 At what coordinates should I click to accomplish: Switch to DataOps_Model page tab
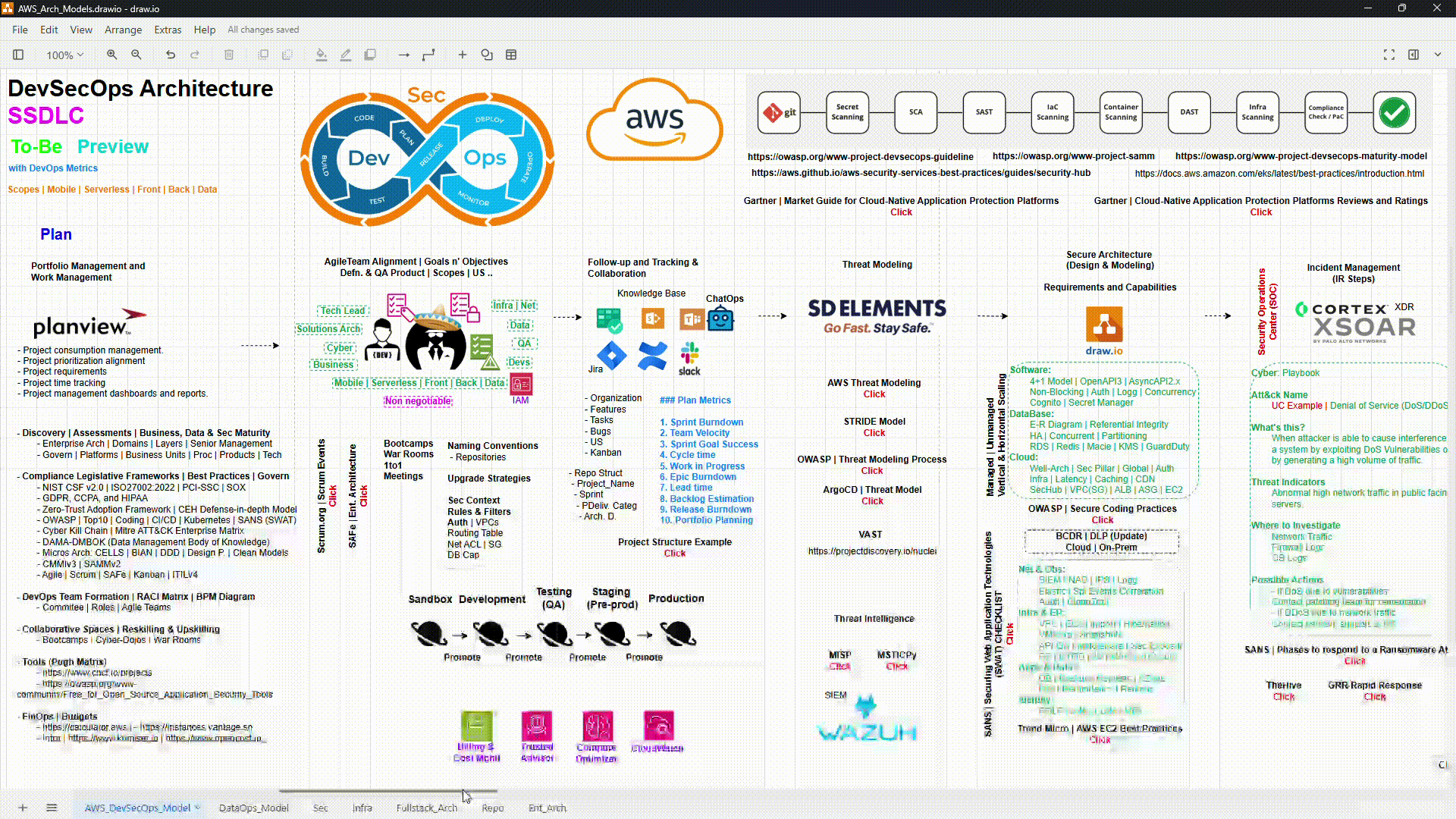click(253, 808)
